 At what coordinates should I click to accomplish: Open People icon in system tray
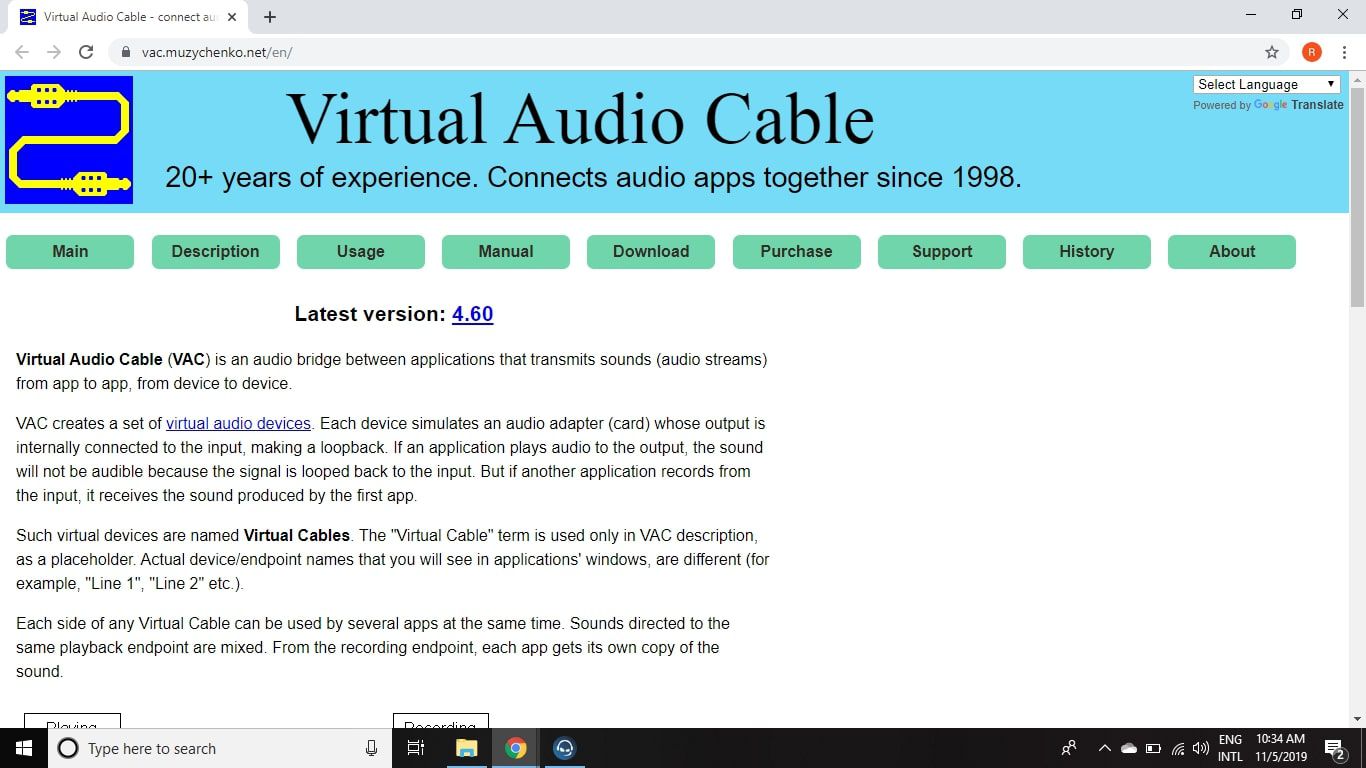1069,748
